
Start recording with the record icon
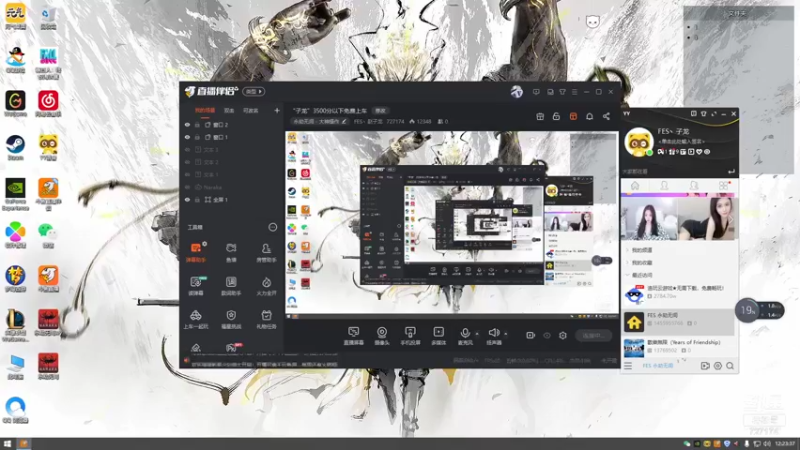pyautogui.click(x=530, y=335)
